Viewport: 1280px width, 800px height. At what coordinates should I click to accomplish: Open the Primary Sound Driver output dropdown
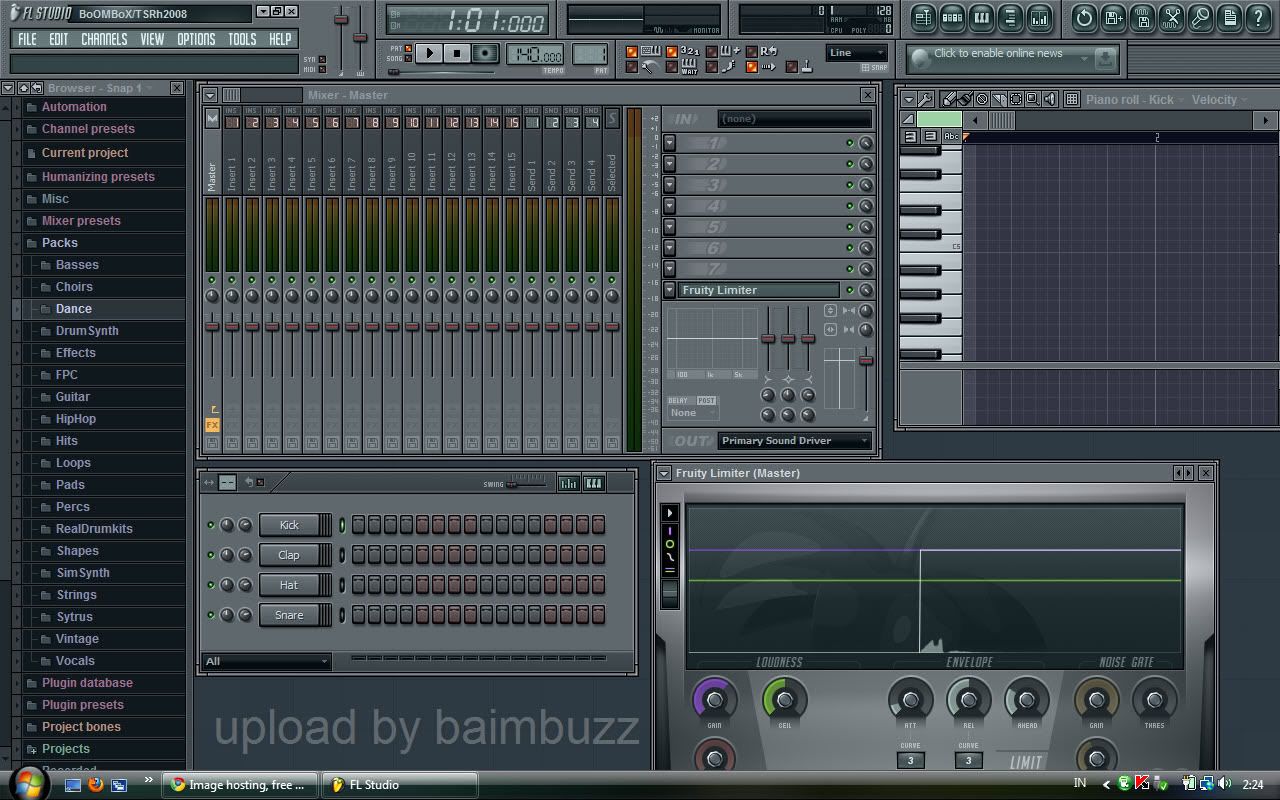(794, 441)
